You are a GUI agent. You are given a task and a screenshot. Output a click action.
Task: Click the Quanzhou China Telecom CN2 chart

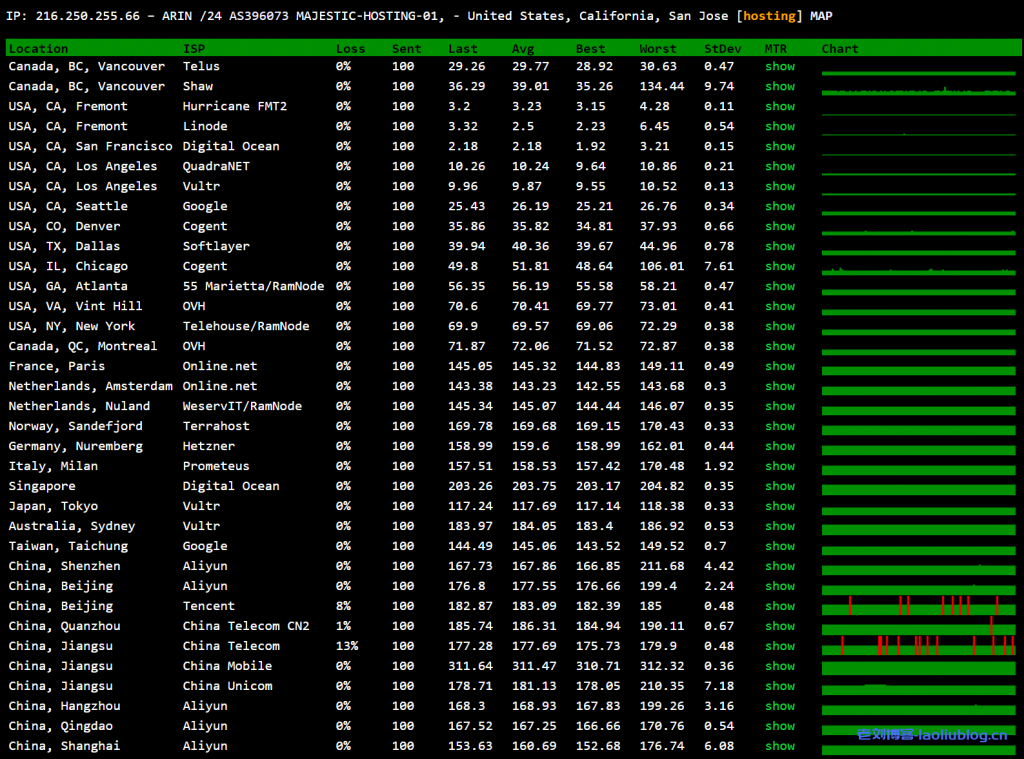[x=918, y=627]
